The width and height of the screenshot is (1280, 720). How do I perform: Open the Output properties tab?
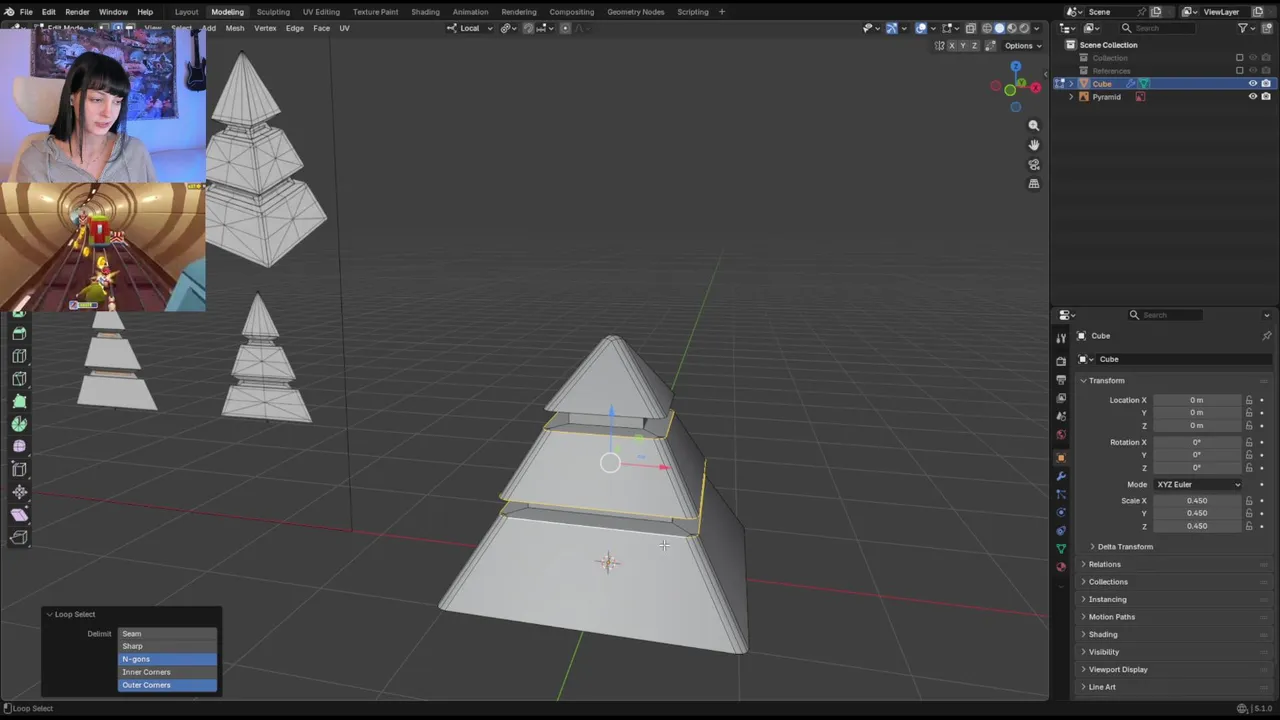[x=1061, y=379]
